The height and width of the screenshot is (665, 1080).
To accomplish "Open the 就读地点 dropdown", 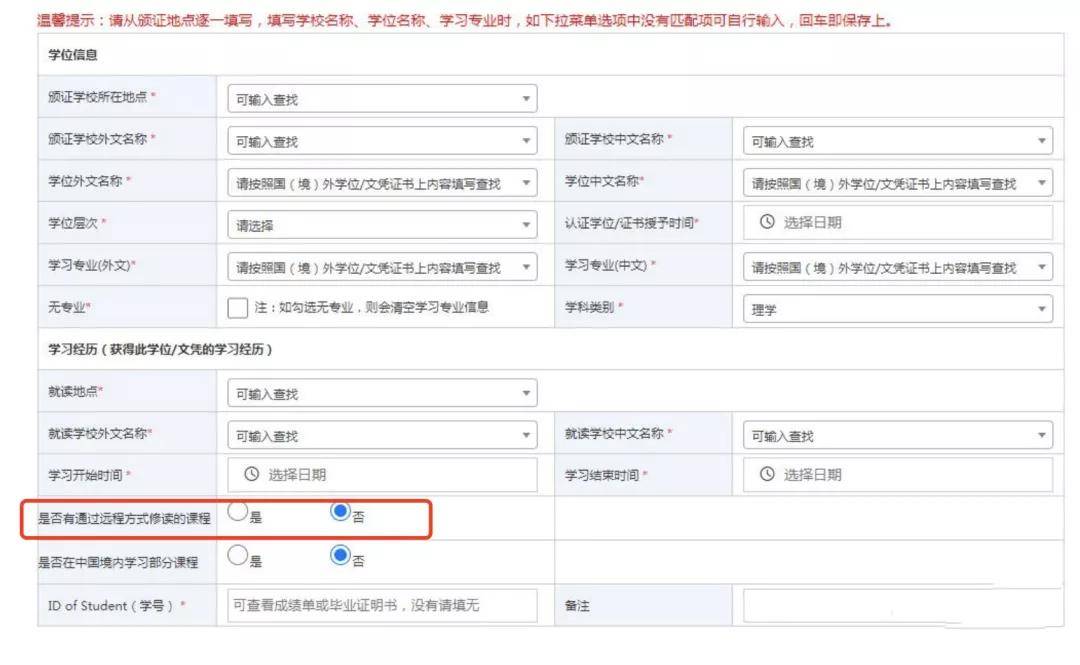I will (x=382, y=393).
